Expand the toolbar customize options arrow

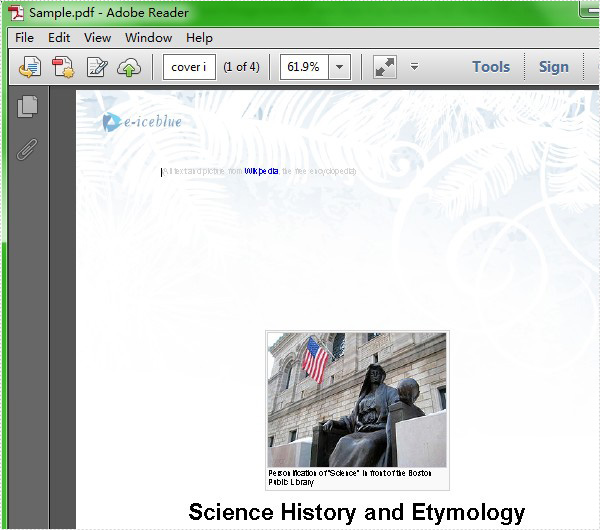[x=414, y=67]
